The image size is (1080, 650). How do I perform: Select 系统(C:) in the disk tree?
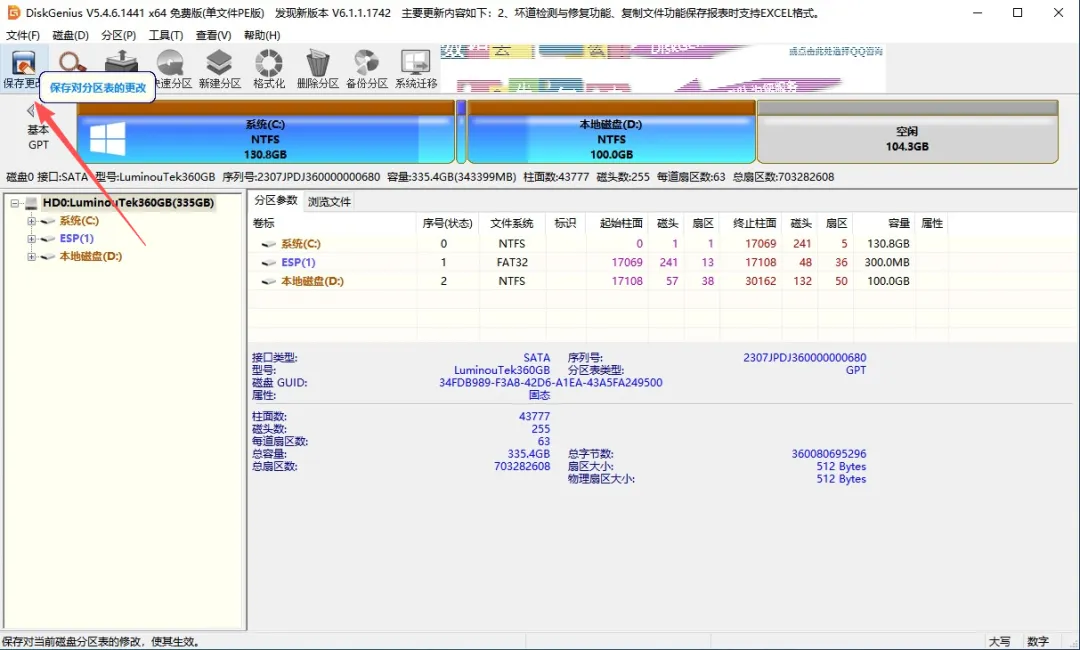(x=79, y=221)
